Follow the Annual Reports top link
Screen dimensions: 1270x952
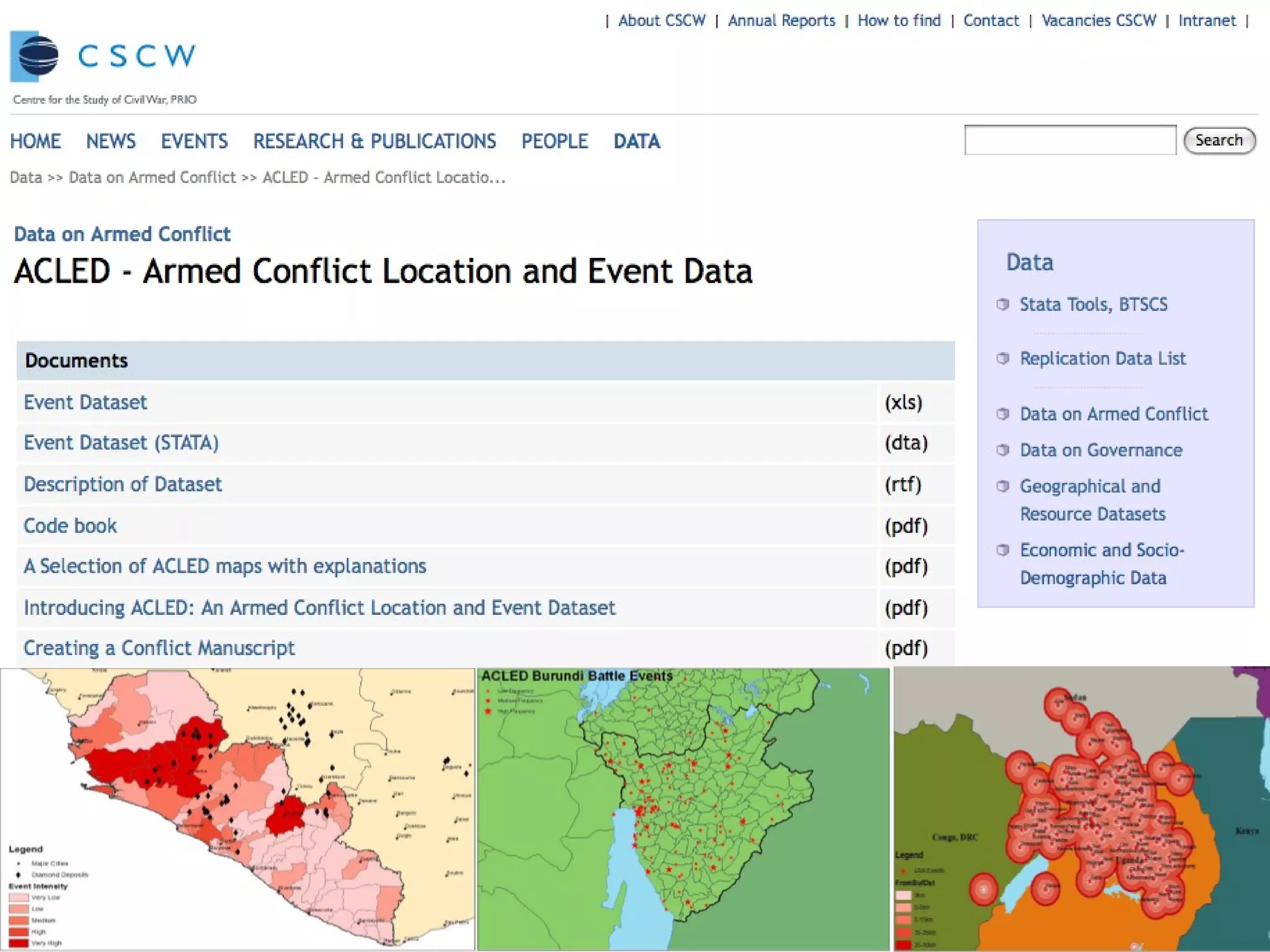781,20
